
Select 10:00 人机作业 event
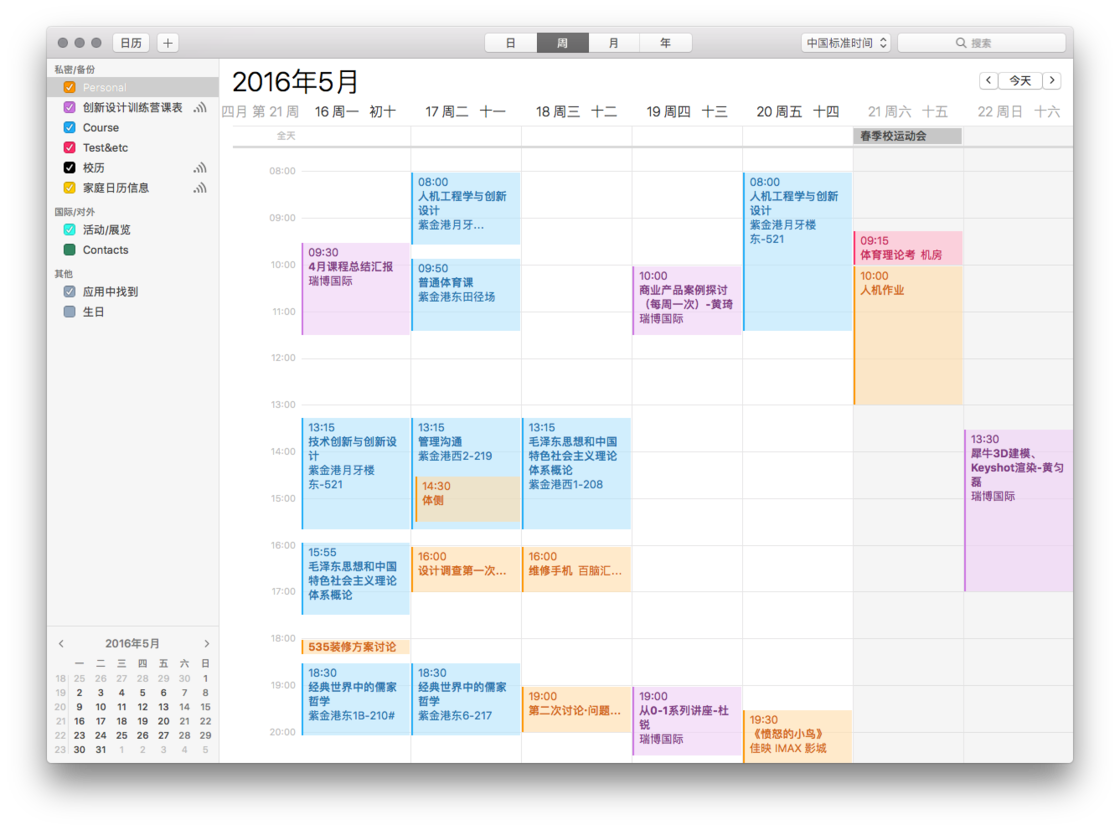click(x=908, y=335)
